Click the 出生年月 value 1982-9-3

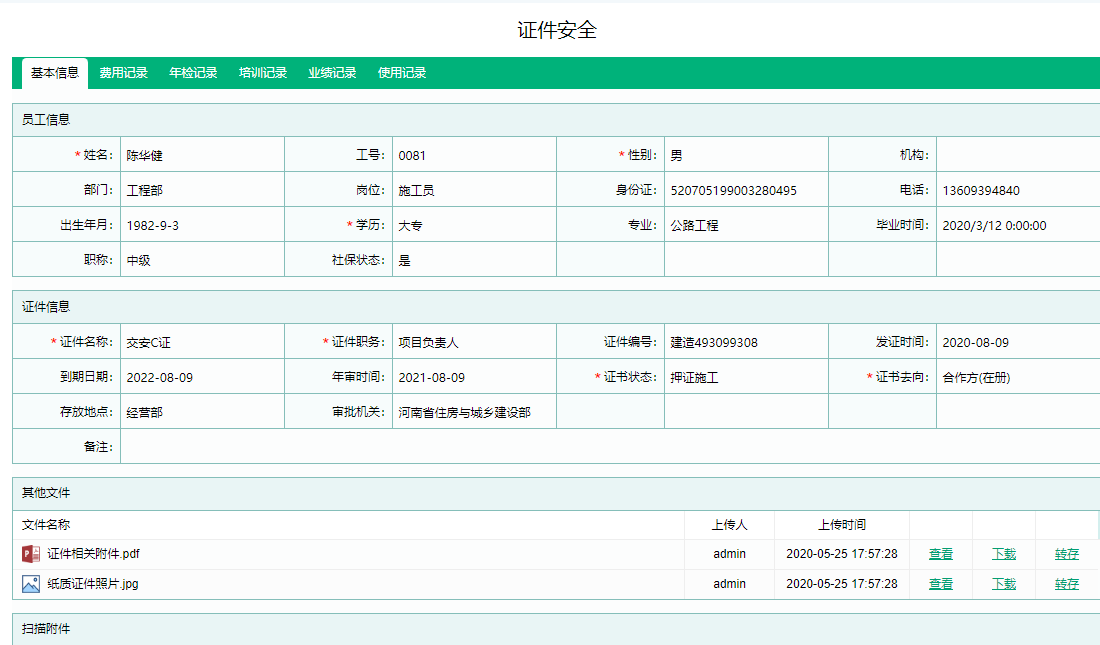tap(152, 225)
